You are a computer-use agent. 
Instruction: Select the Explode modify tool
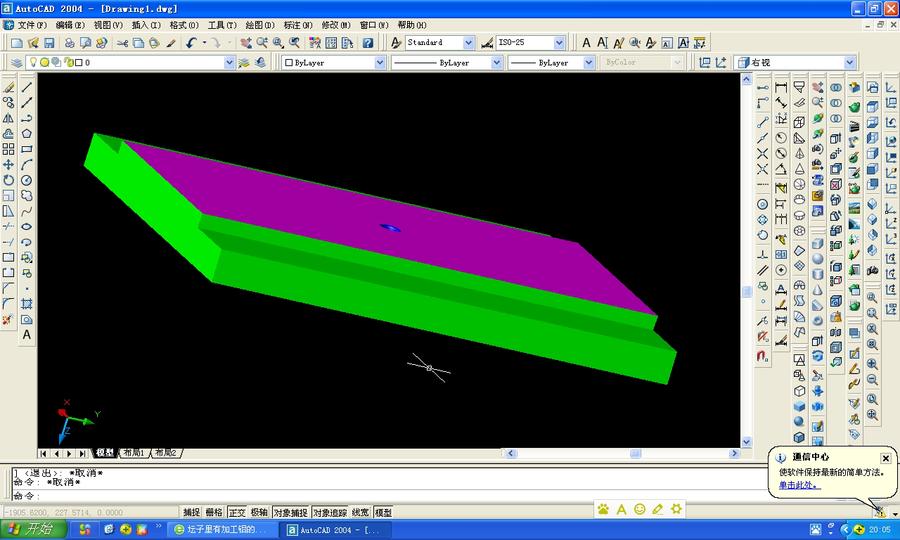[9, 320]
